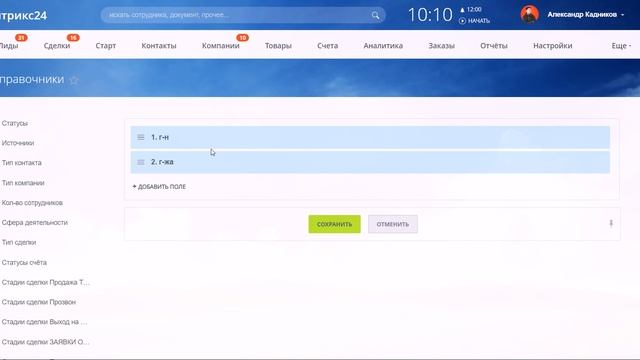Open the Товары tab
This screenshot has width=640, height=360.
tap(278, 46)
